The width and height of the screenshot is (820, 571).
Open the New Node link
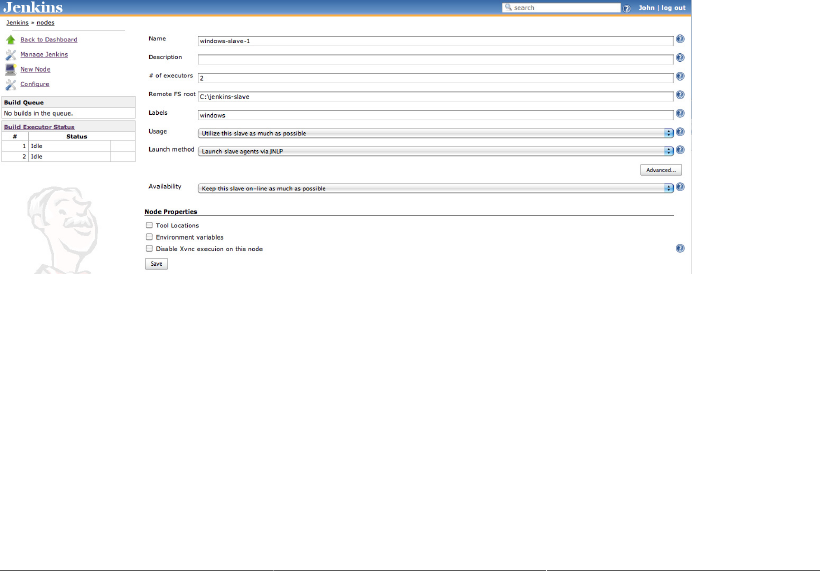[35, 70]
